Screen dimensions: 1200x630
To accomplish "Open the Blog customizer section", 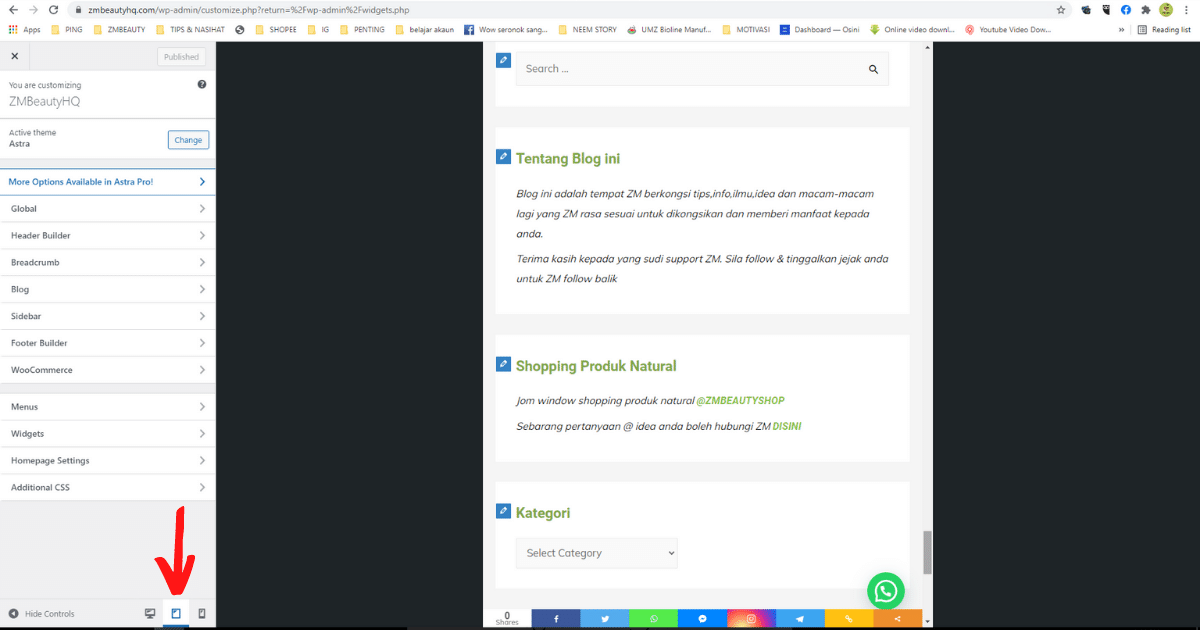I will tap(108, 290).
